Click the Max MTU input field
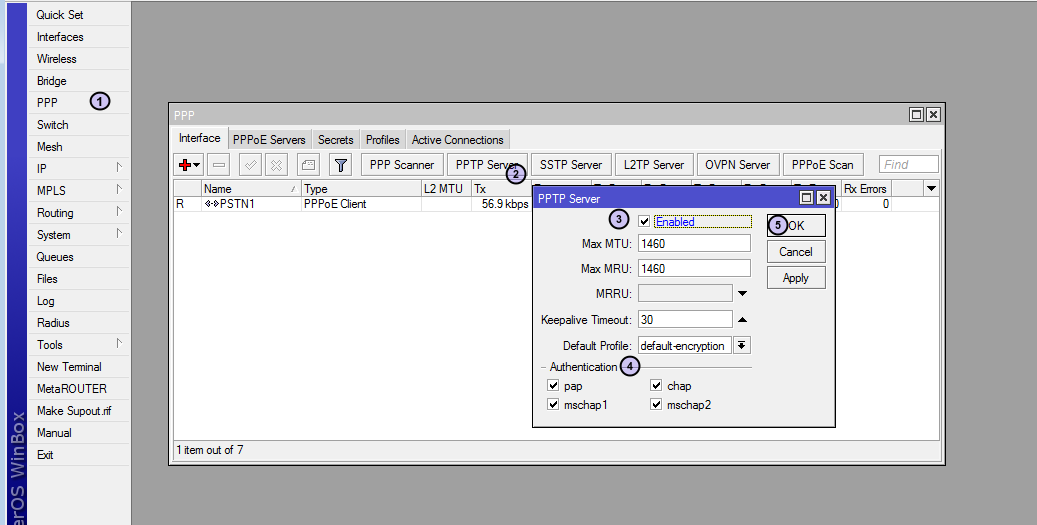 (693, 244)
